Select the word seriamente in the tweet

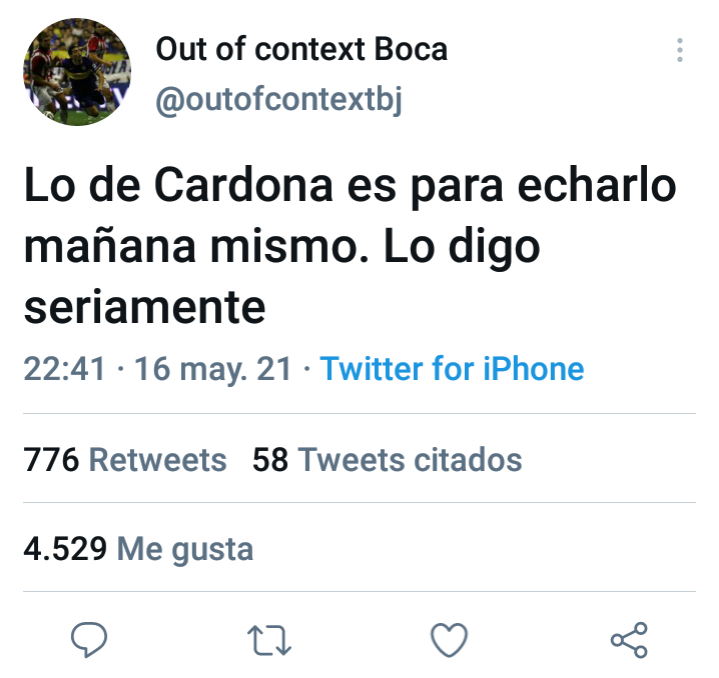tap(144, 307)
